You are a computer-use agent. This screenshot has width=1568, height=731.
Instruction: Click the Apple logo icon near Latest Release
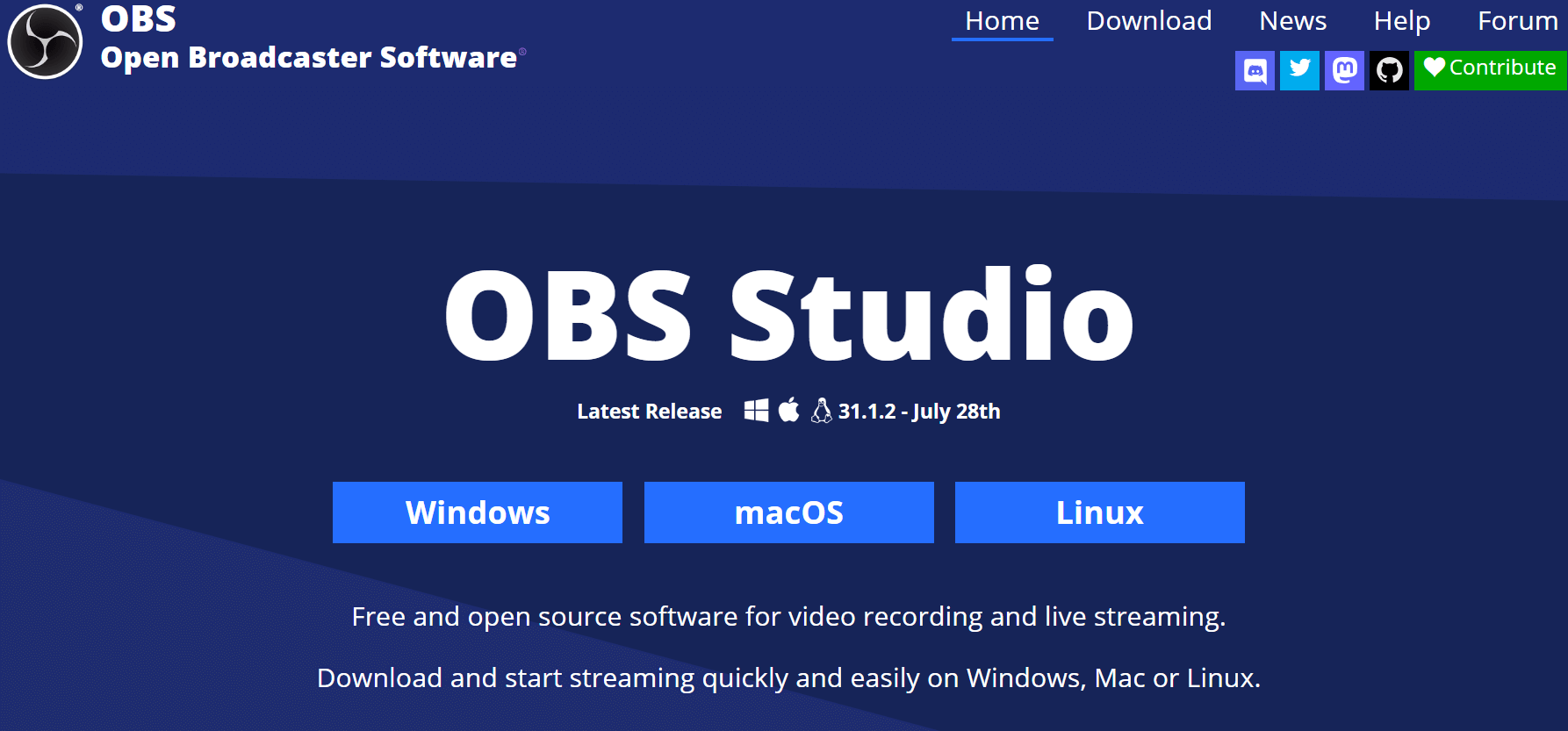[x=789, y=410]
